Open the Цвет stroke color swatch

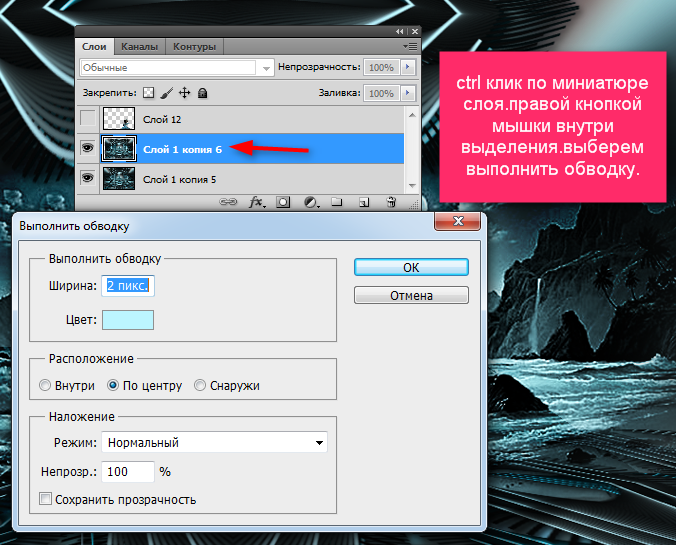(x=128, y=320)
